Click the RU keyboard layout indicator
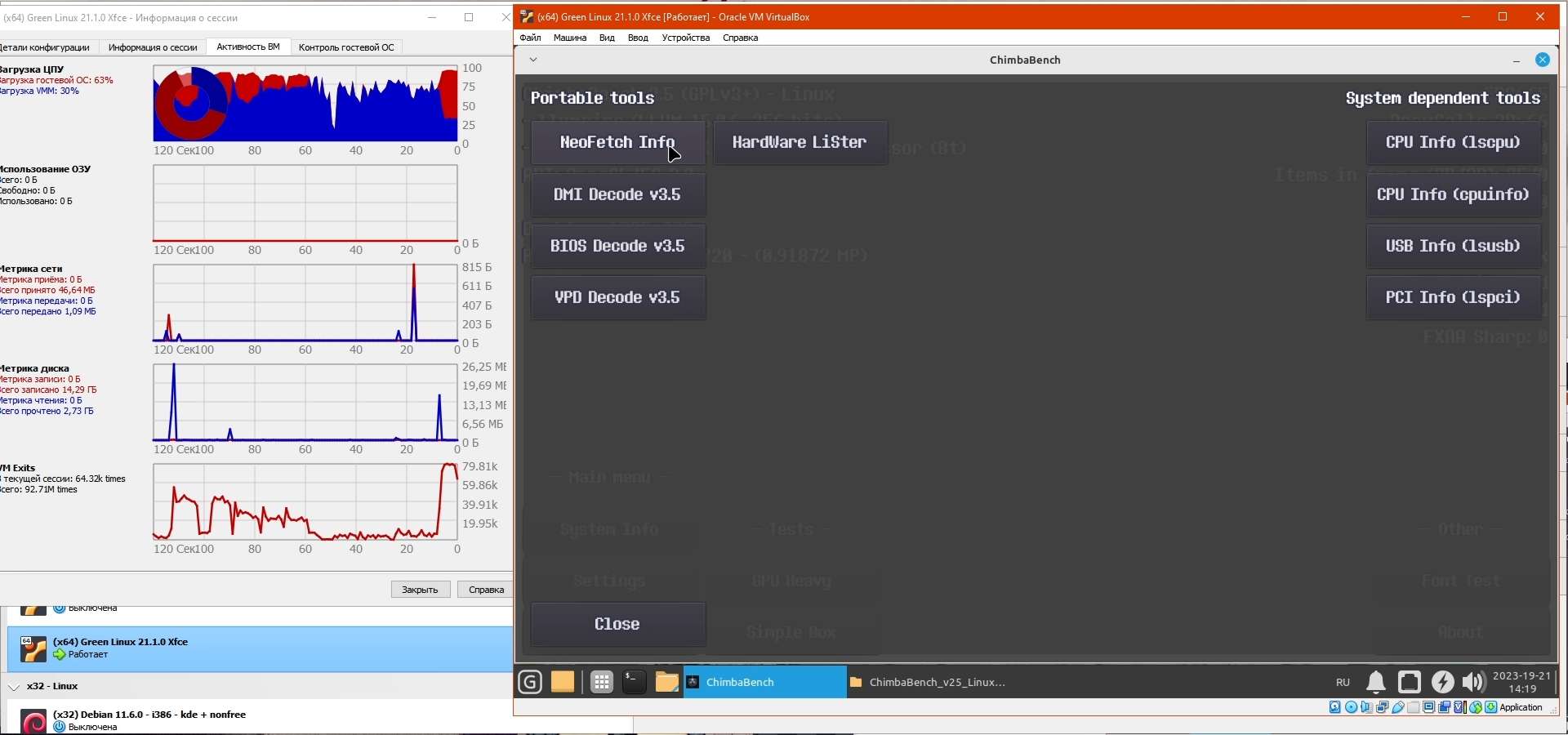Viewport: 1568px width, 735px height. click(x=1343, y=682)
